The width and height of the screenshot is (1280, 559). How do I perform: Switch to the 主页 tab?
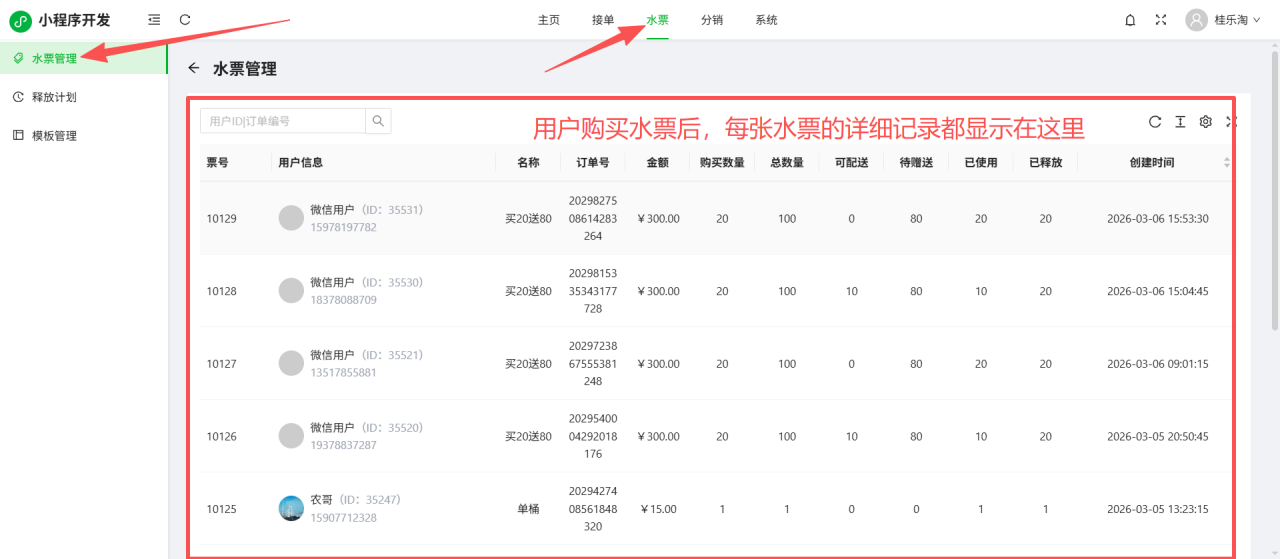click(x=549, y=20)
